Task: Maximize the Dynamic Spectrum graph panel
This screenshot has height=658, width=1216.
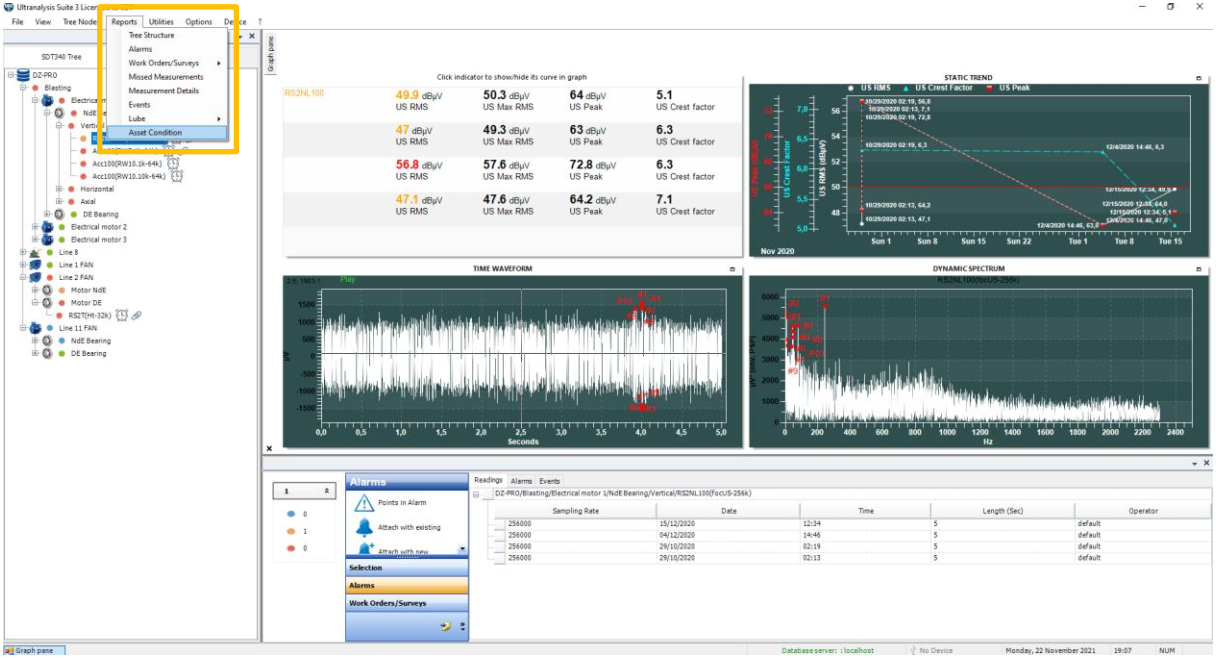Action: [1198, 269]
